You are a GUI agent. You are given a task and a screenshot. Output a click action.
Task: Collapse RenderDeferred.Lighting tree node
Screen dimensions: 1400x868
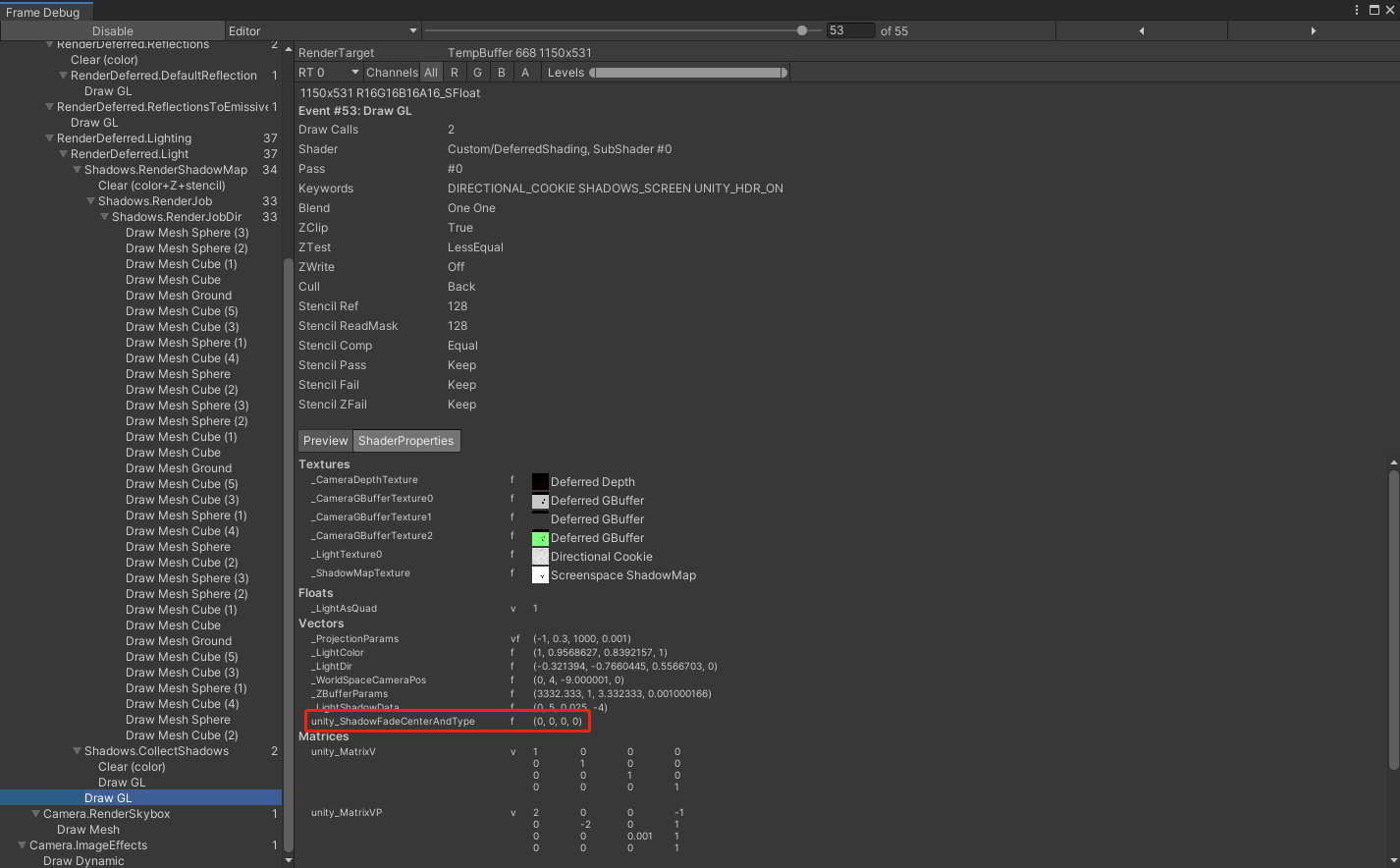click(x=49, y=138)
